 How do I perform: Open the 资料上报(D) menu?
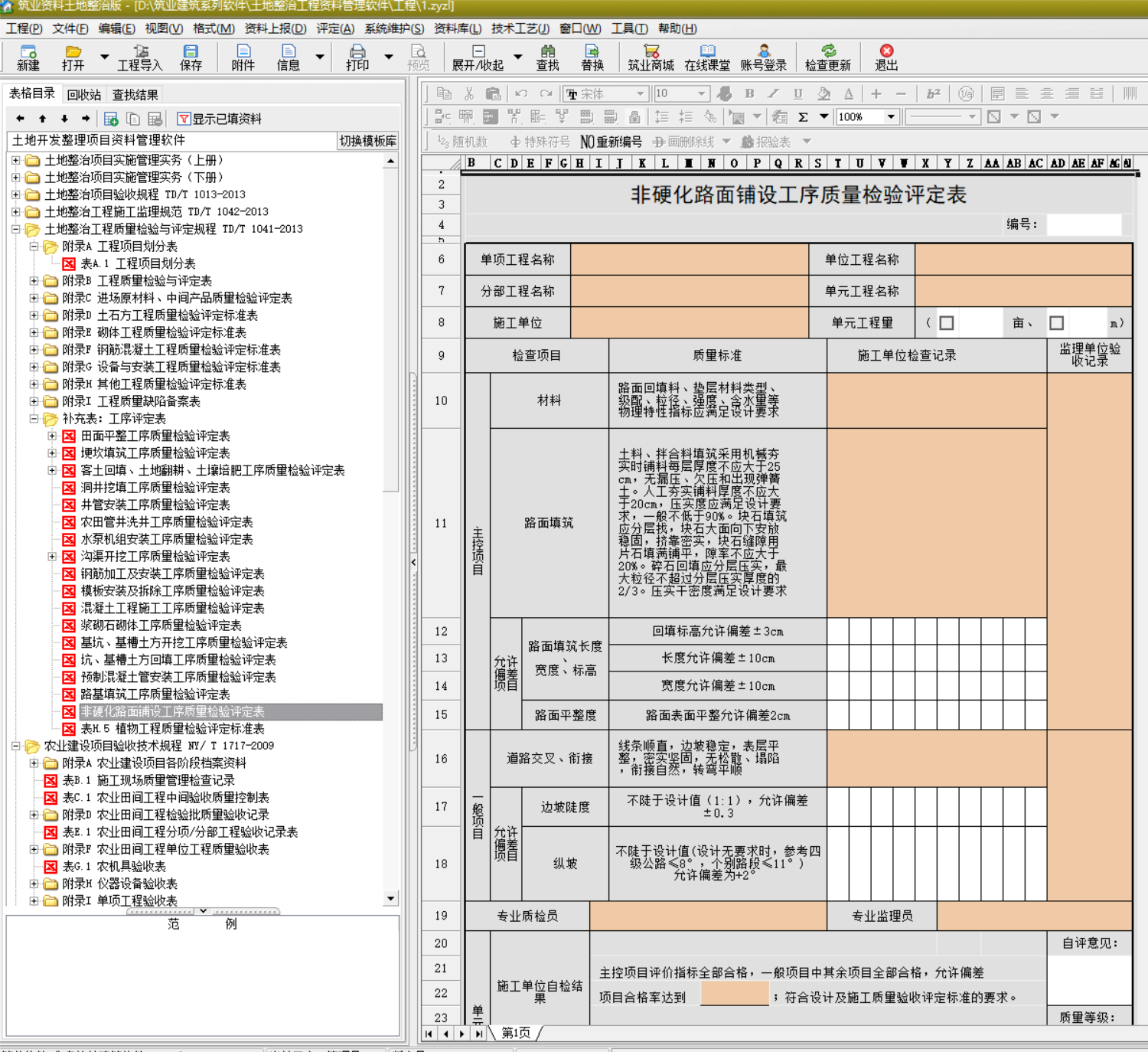[x=276, y=28]
